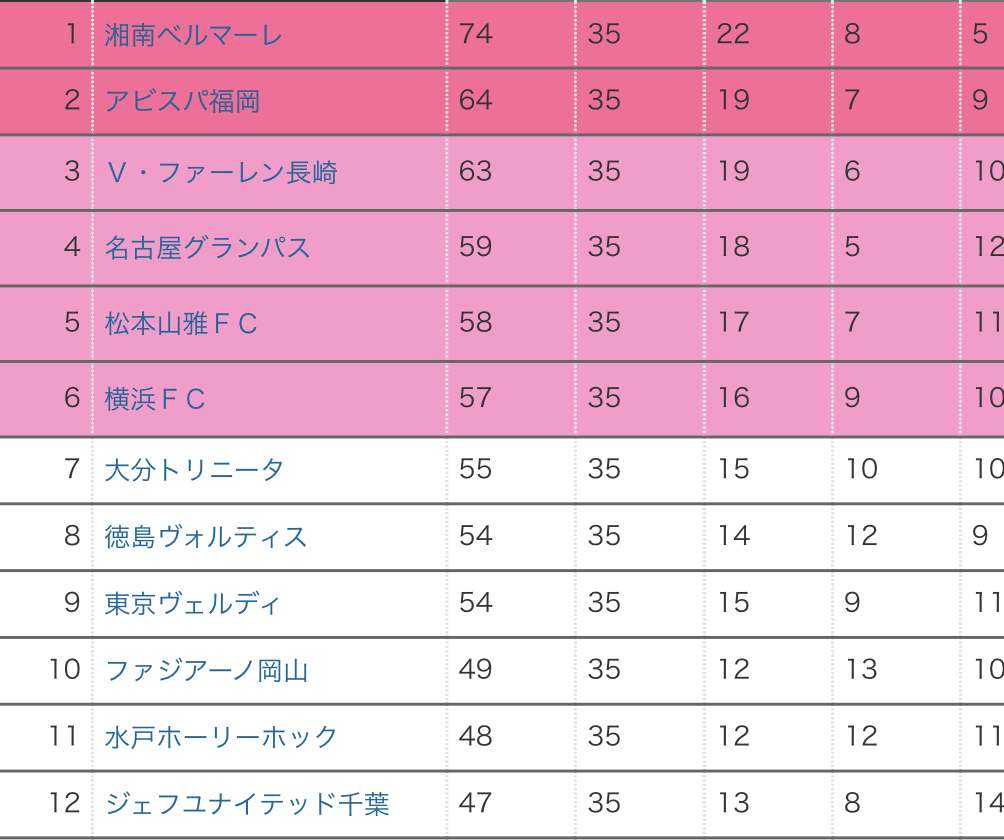
Task: Select ジェフユナイテッド千葉's 47 points cell
Action: [x=476, y=803]
